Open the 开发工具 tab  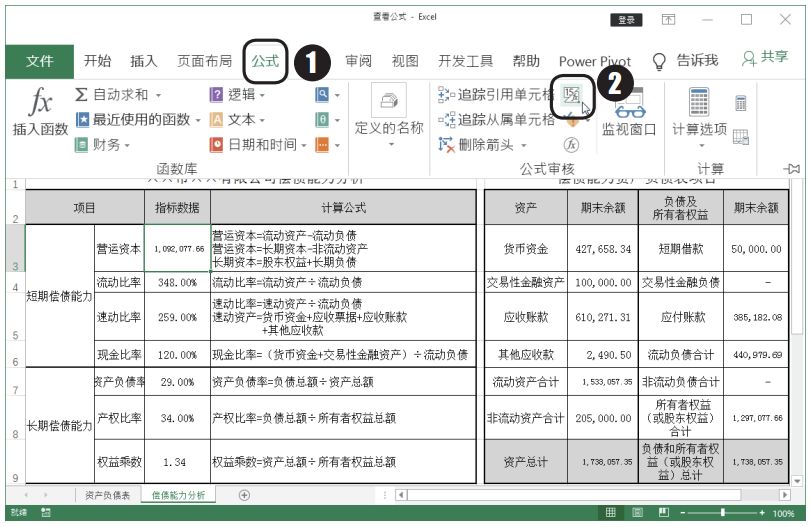465,61
